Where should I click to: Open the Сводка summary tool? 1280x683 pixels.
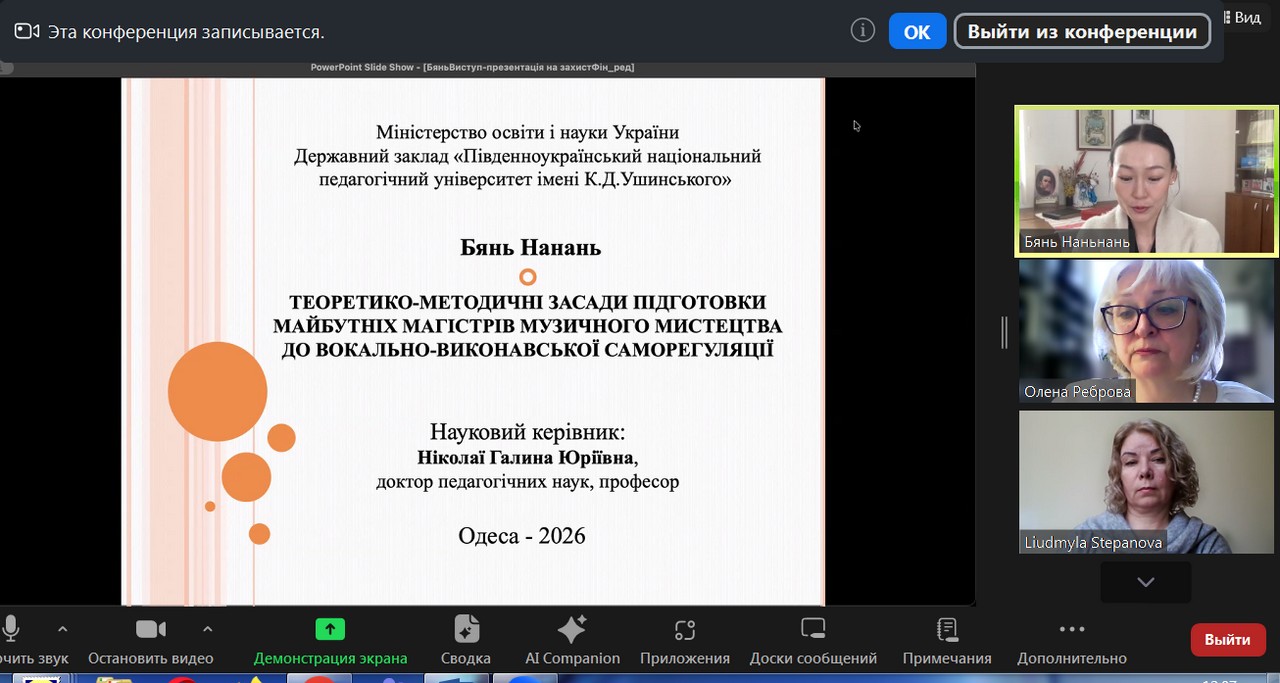465,640
